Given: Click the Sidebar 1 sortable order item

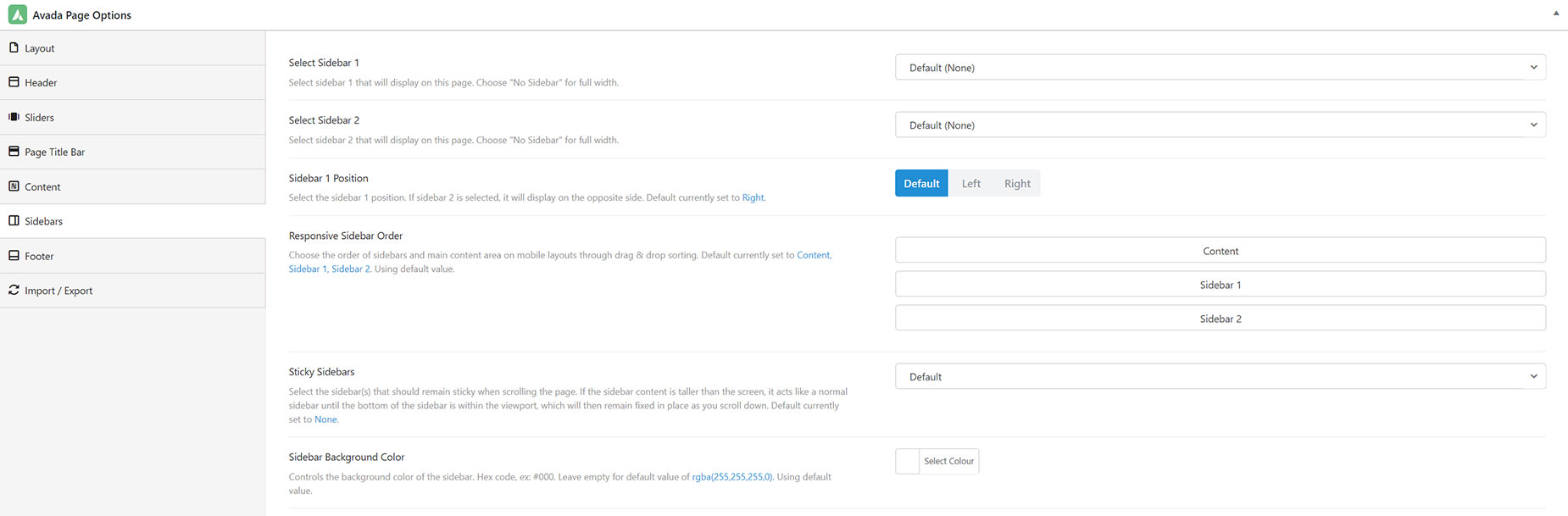Looking at the screenshot, I should pyautogui.click(x=1220, y=285).
